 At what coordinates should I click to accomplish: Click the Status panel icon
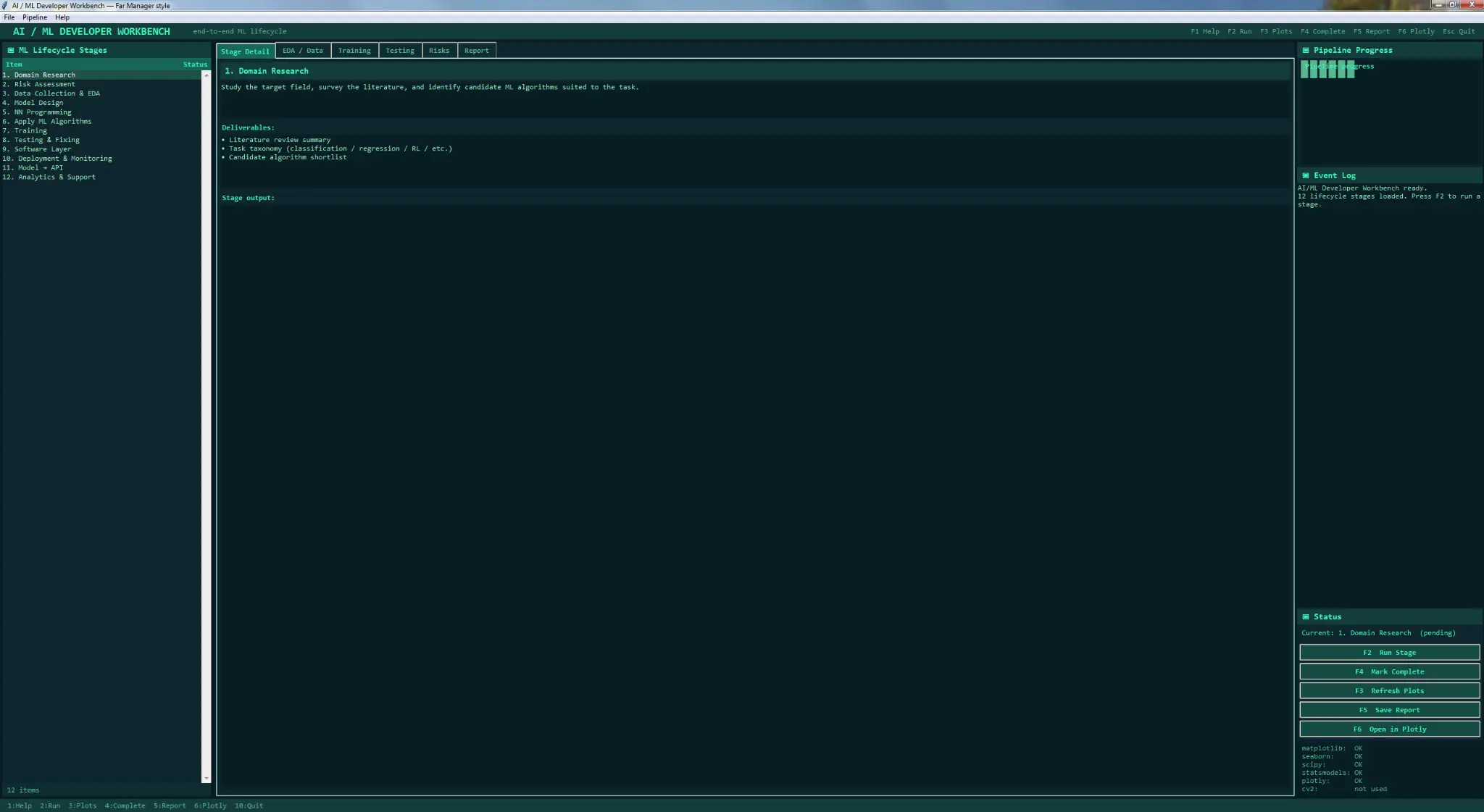coord(1306,617)
